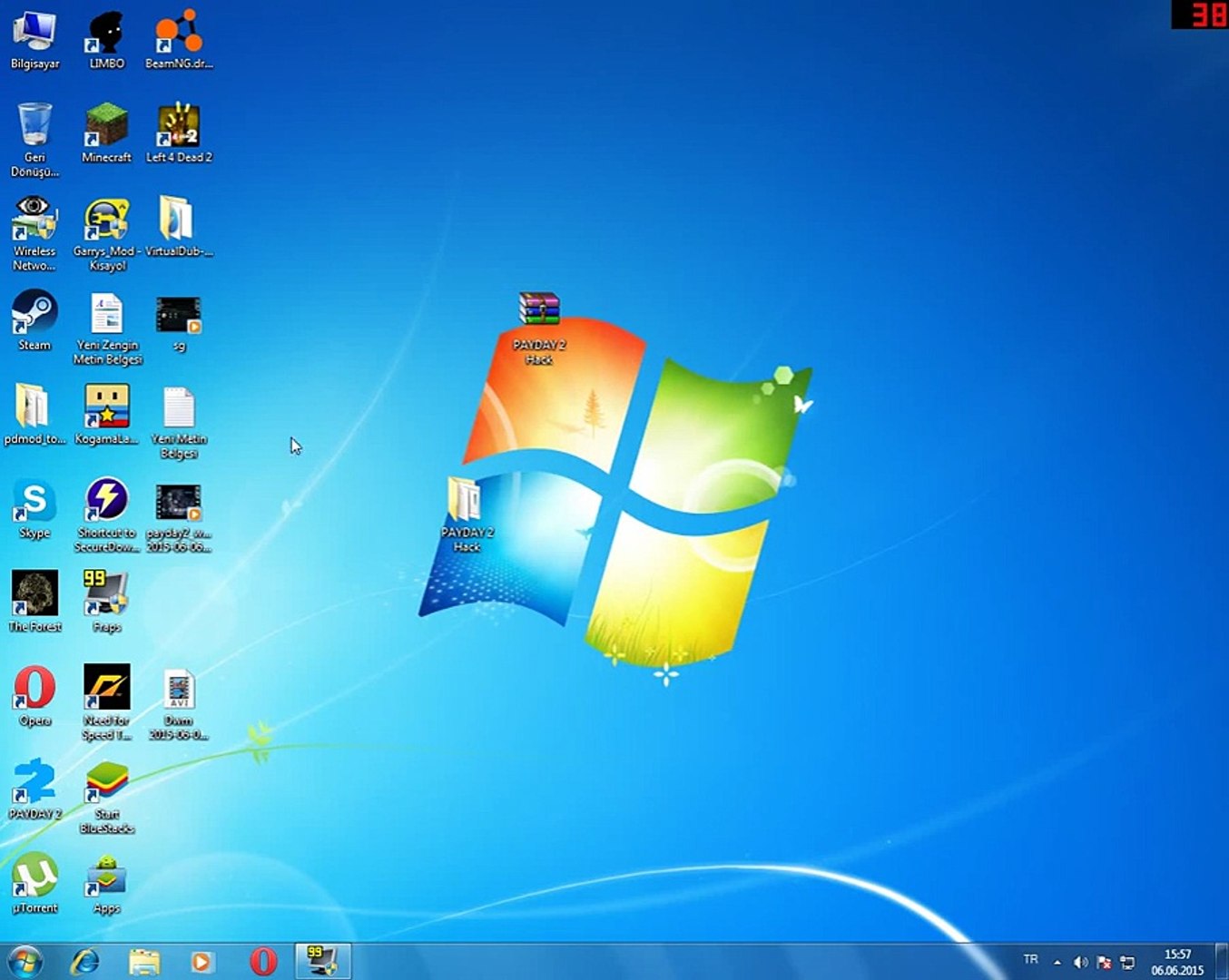Click the Apps shortcut icon
The height and width of the screenshot is (980, 1229).
(x=106, y=885)
